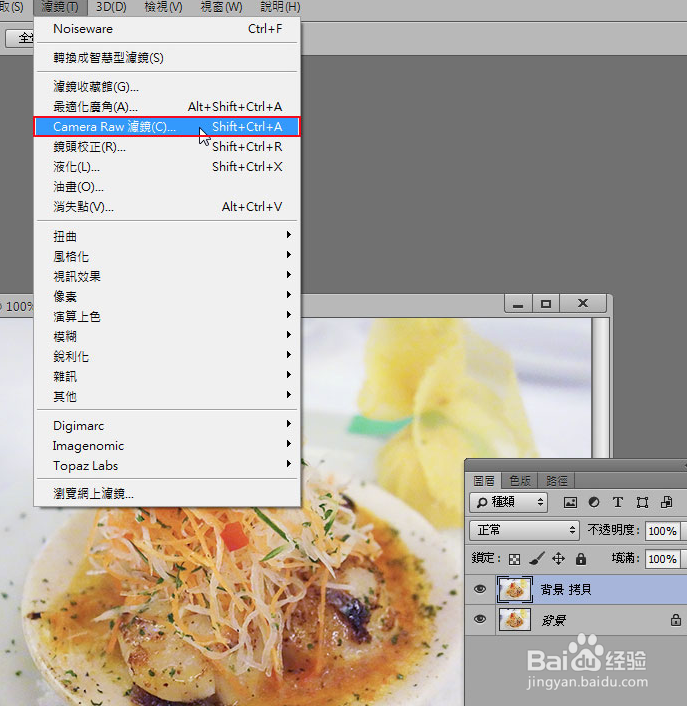The width and height of the screenshot is (687, 706).
Task: Click the document window vertical scrollbar
Action: click(600, 388)
